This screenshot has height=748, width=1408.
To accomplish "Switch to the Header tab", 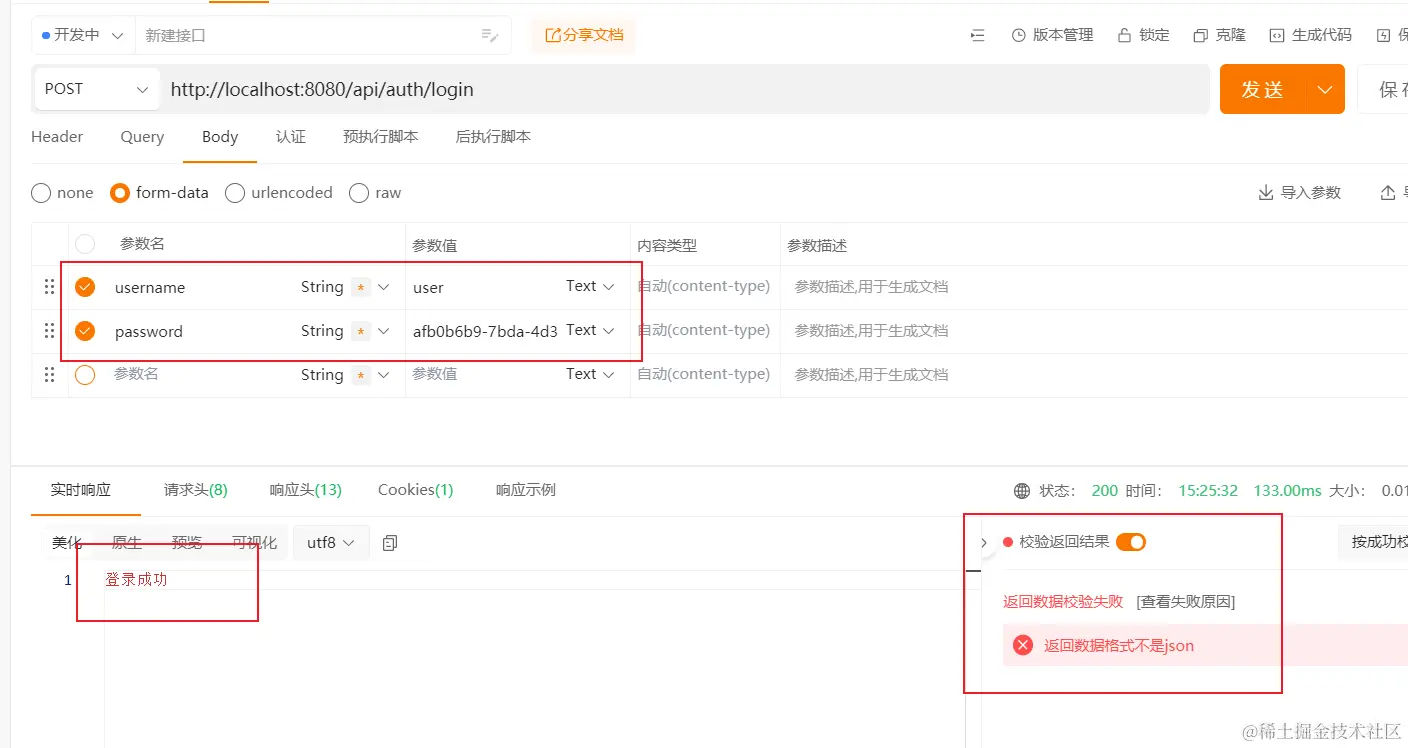I will tap(57, 137).
